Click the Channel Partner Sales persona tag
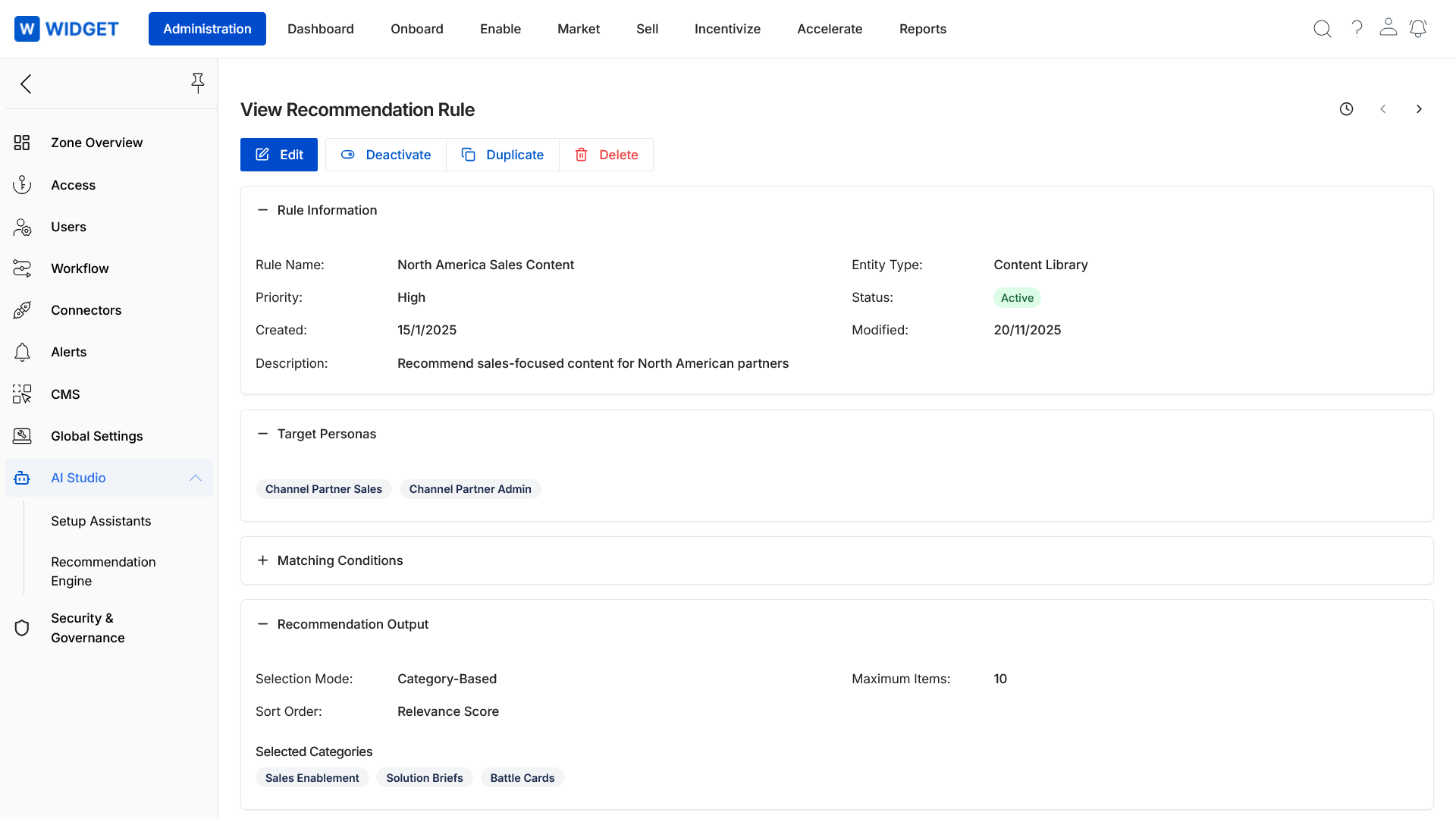Image resolution: width=1456 pixels, height=819 pixels. pos(324,489)
